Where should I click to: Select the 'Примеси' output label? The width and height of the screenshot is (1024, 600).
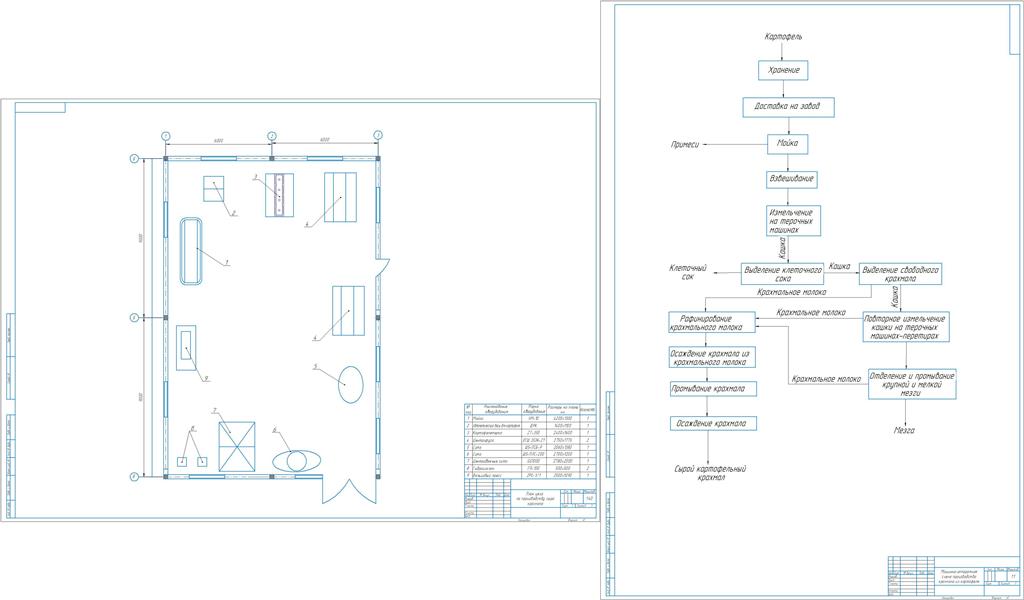click(685, 145)
